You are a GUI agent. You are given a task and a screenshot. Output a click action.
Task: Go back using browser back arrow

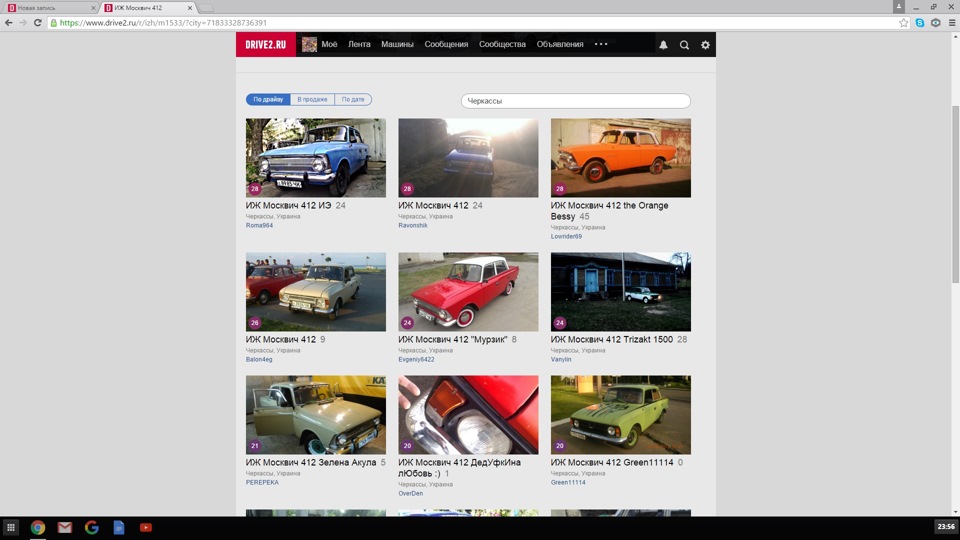pyautogui.click(x=9, y=23)
